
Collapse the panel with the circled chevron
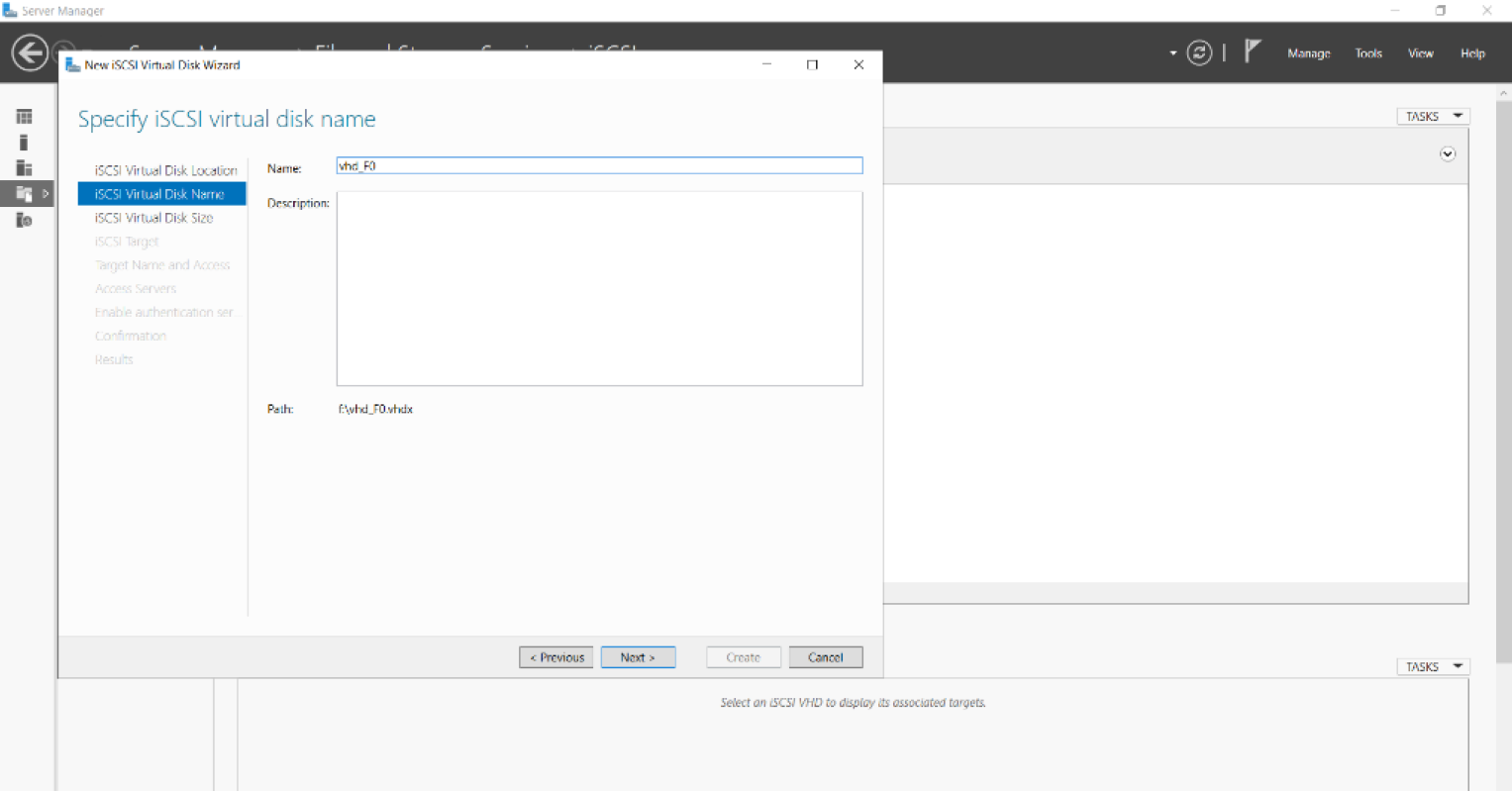1448,154
